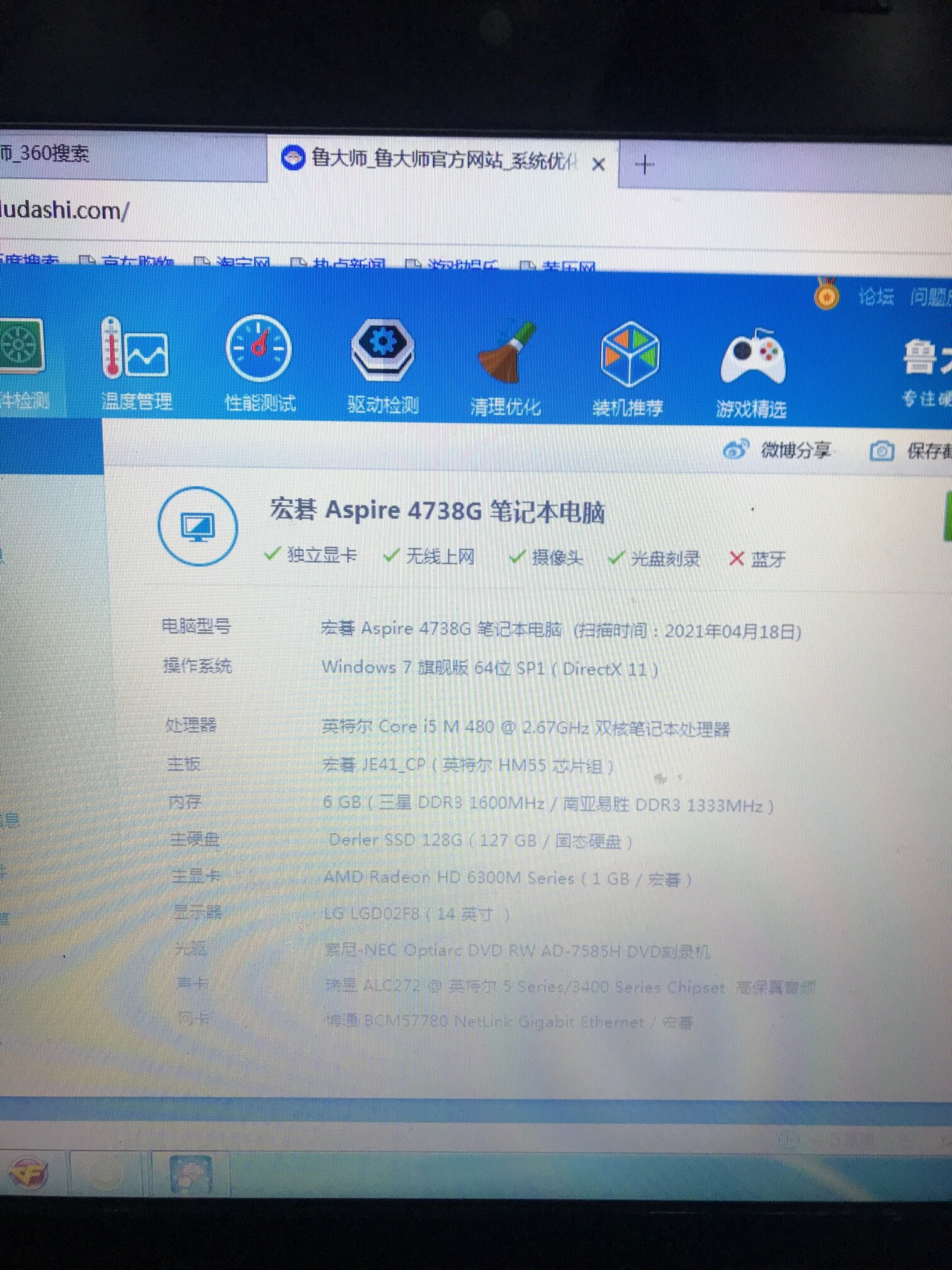Open the 论坛 forum link
Viewport: 952px width, 1270px height.
tap(876, 297)
